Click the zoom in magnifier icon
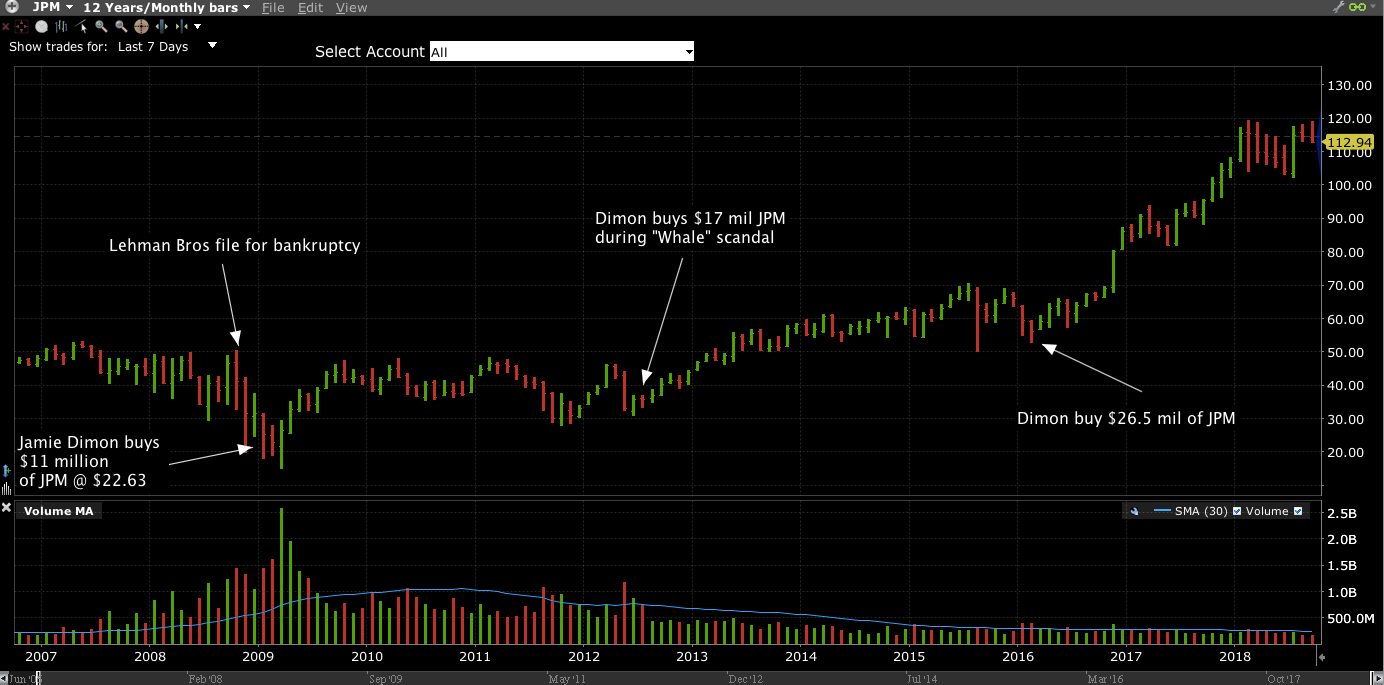Viewport: 1384px width, 685px height. [x=102, y=27]
